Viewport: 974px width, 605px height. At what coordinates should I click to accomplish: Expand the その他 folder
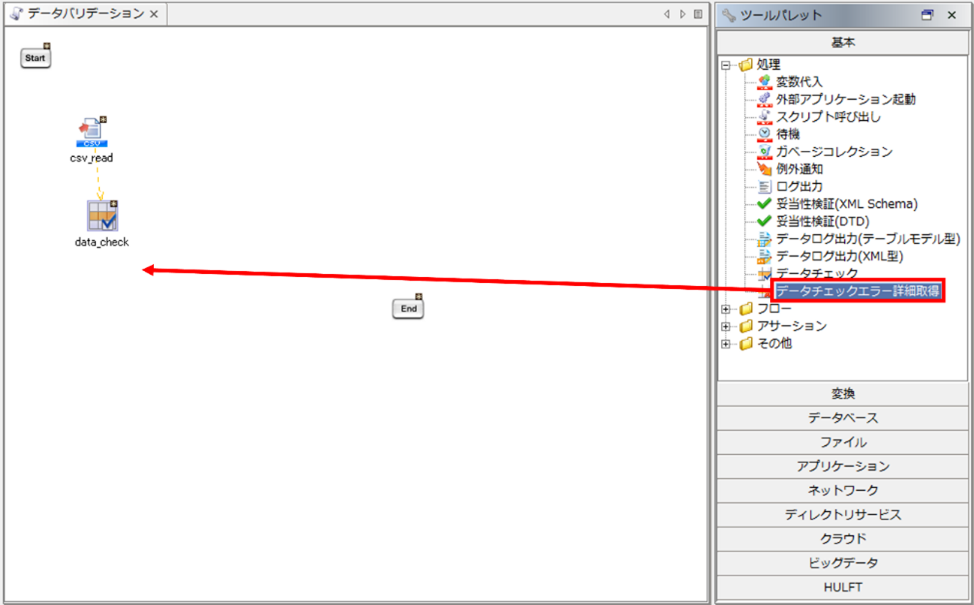(x=726, y=343)
